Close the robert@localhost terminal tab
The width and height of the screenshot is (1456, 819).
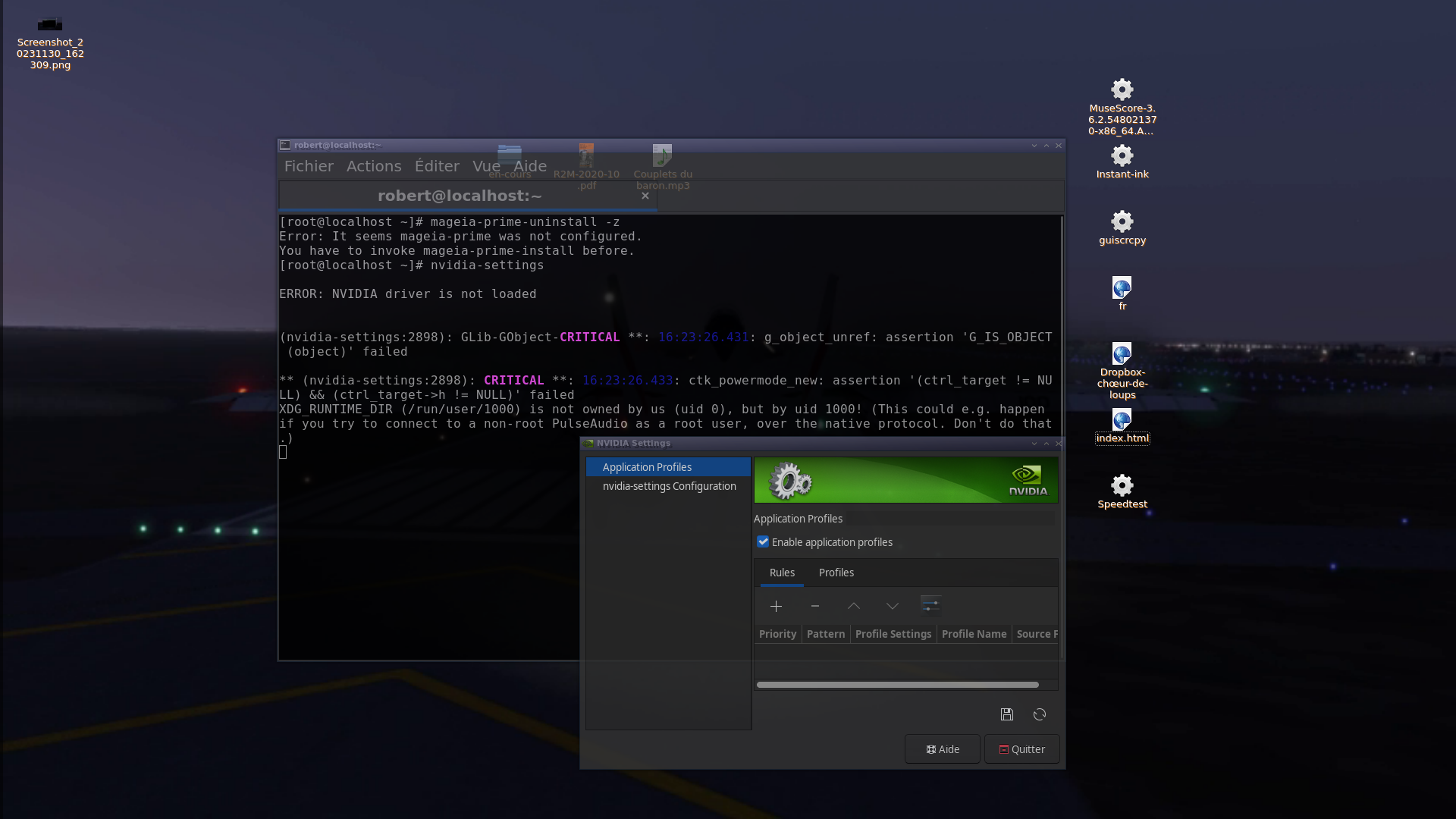(x=645, y=196)
